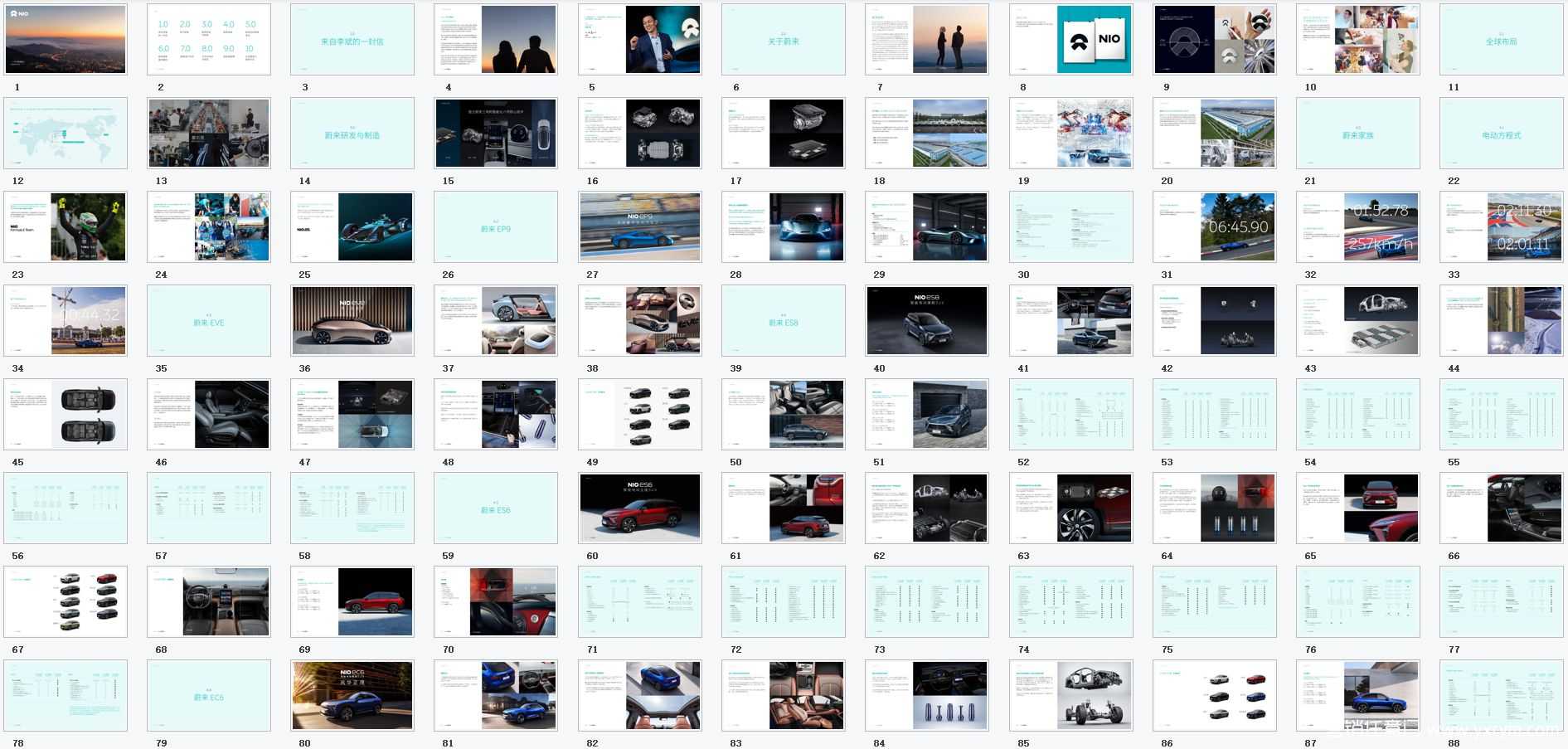Open slide 59 titled 蔚来 ES6
The width and height of the screenshot is (1568, 749).
point(496,508)
